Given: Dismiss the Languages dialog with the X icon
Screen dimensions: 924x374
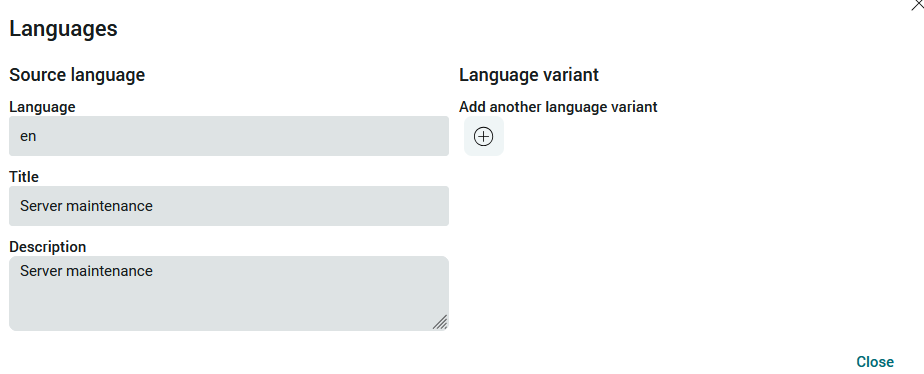Looking at the screenshot, I should coord(918,4).
